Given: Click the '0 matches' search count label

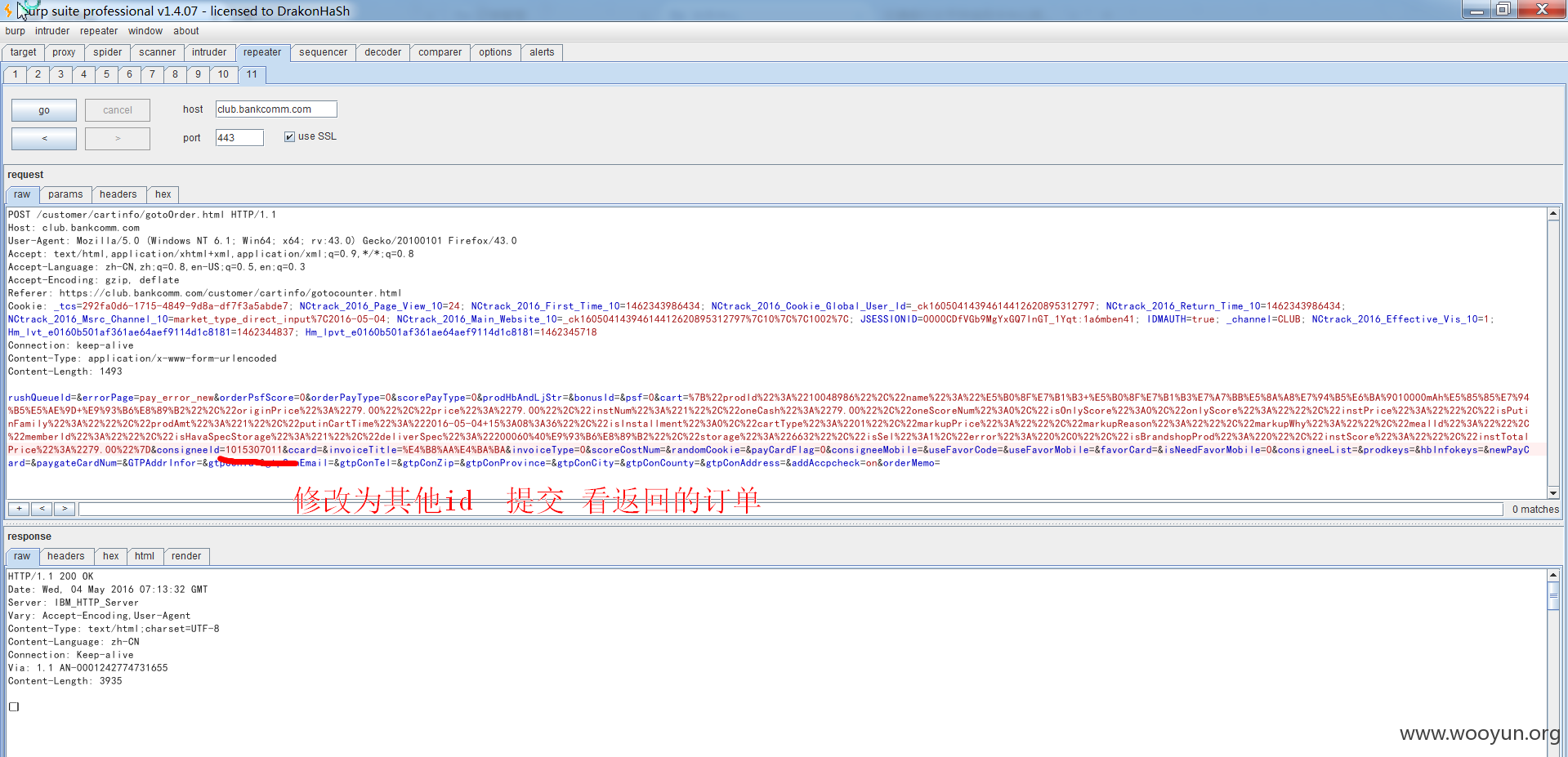Looking at the screenshot, I should pyautogui.click(x=1535, y=510).
